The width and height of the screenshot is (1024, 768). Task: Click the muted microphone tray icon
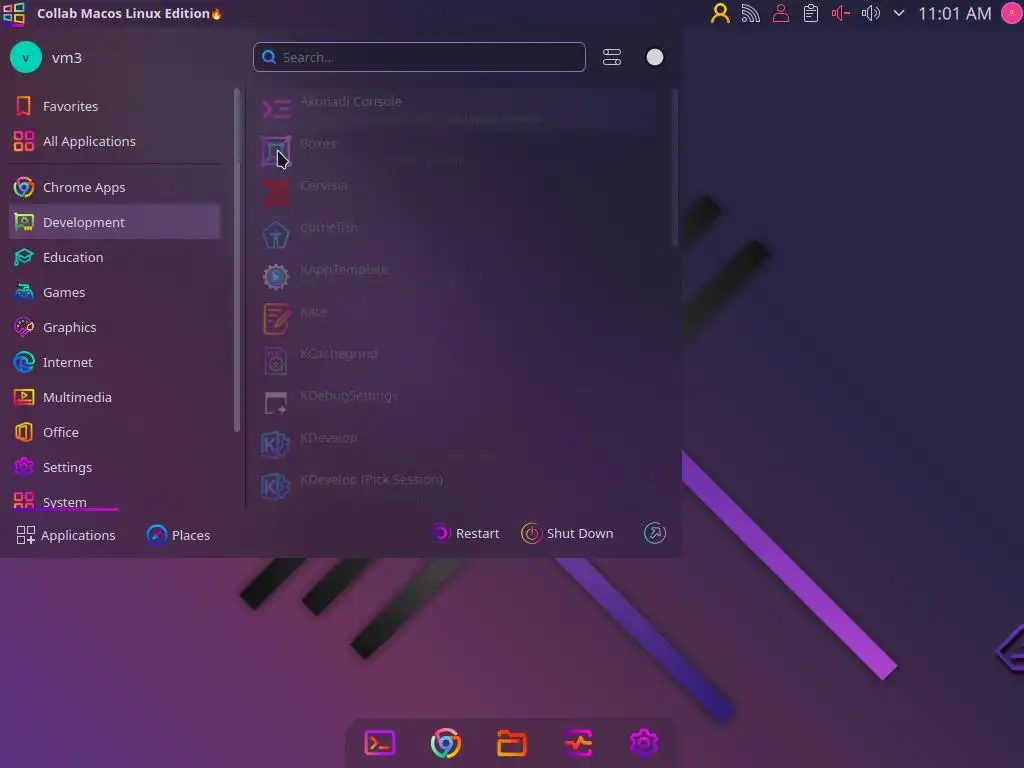[840, 14]
